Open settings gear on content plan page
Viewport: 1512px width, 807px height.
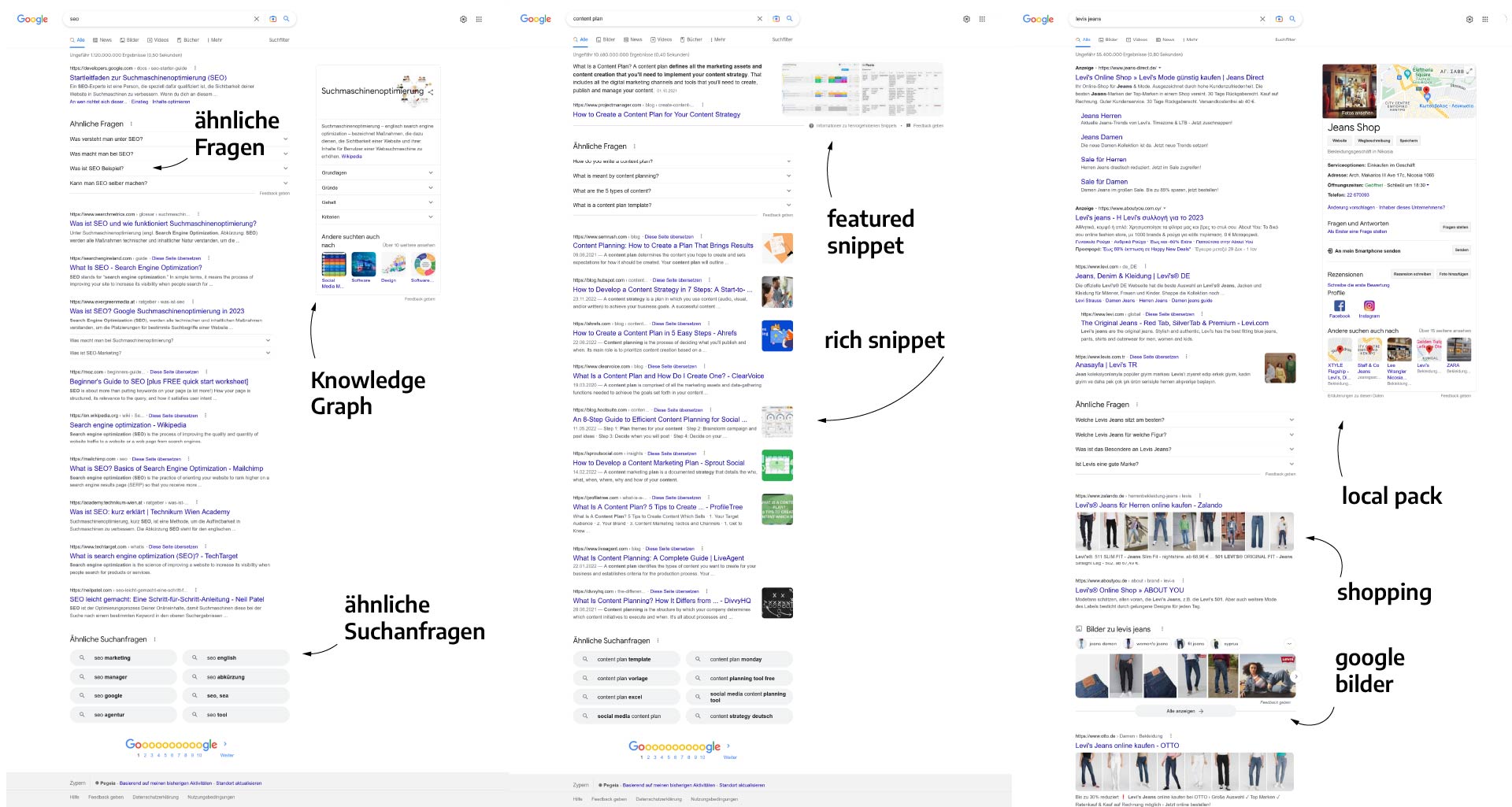pos(966,19)
